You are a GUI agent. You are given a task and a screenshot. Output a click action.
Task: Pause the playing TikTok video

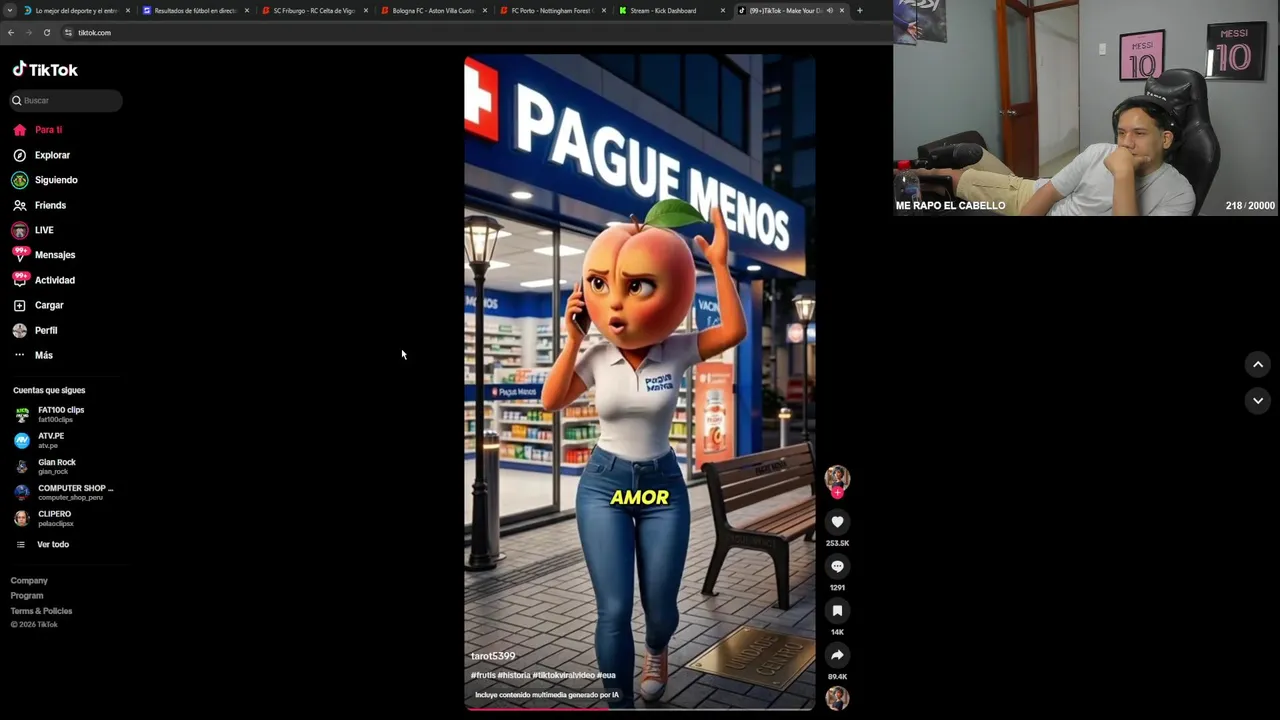pos(640,380)
